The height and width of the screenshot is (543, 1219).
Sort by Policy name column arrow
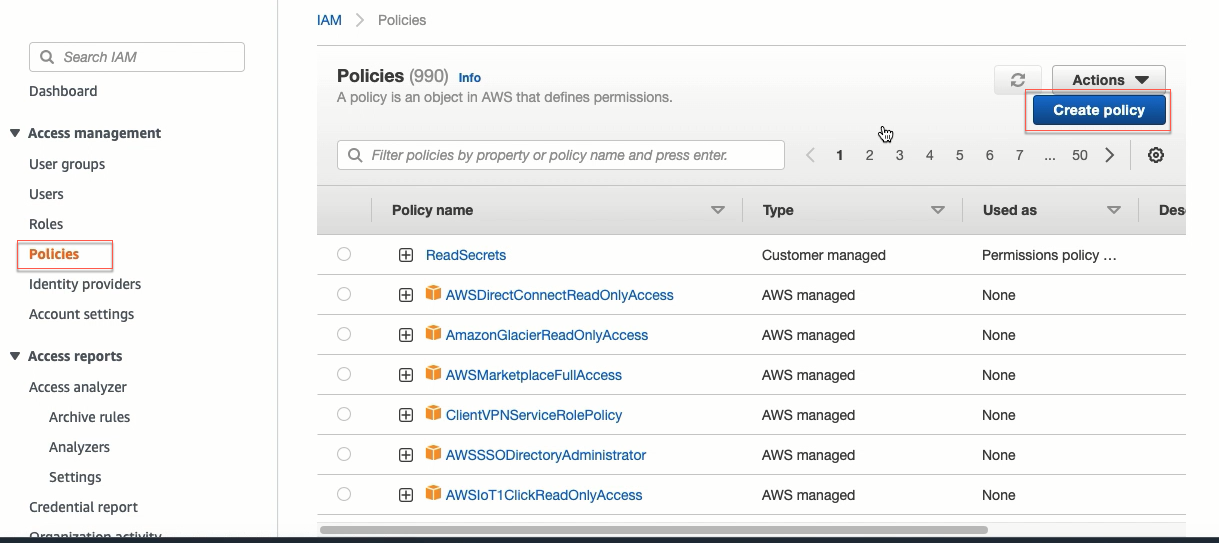(x=717, y=210)
